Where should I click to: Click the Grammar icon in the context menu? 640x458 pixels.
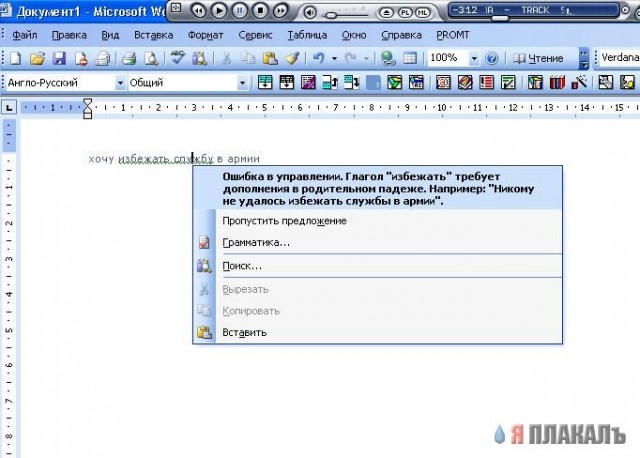(204, 242)
